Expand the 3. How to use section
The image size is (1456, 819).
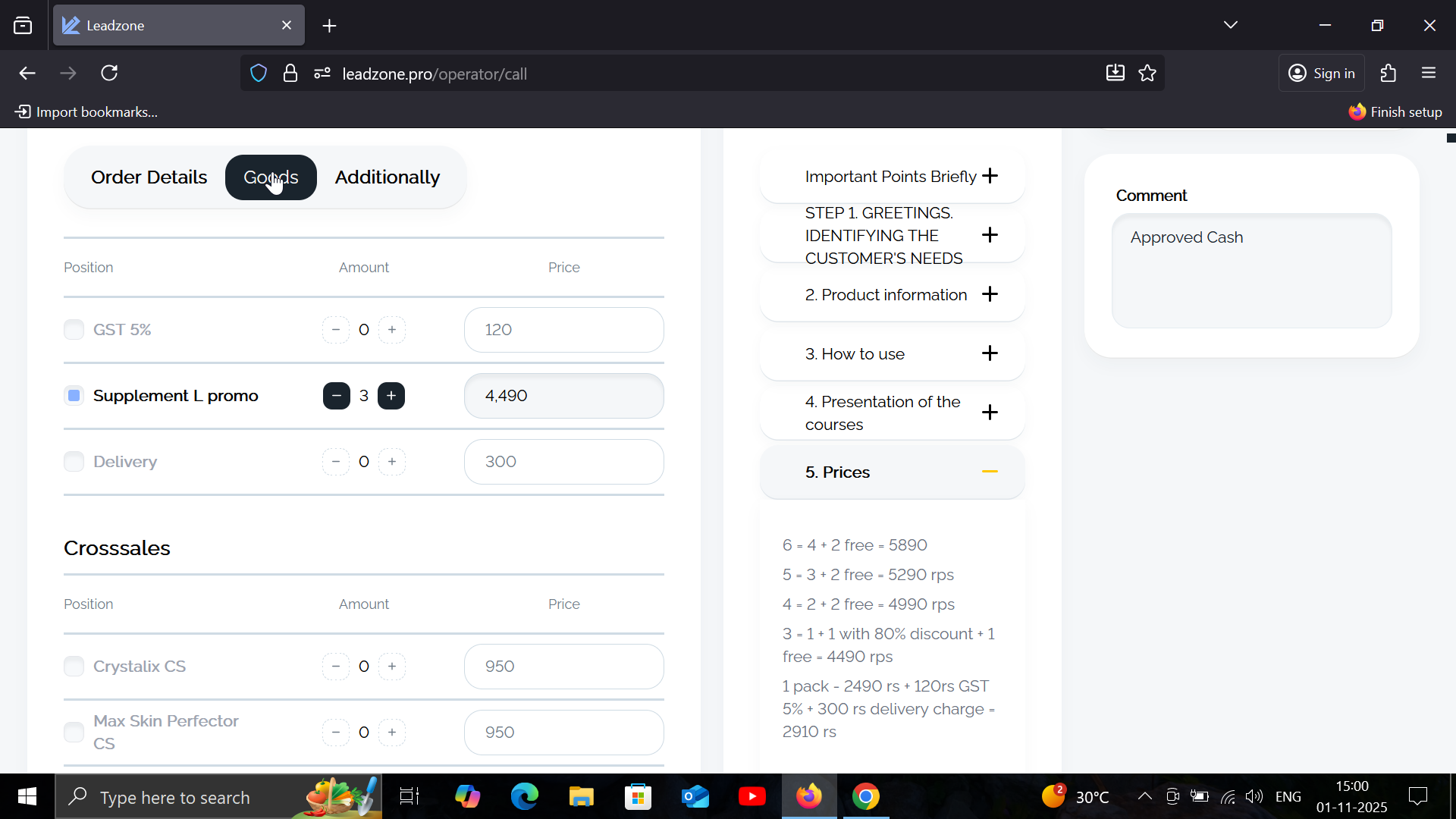pos(989,353)
